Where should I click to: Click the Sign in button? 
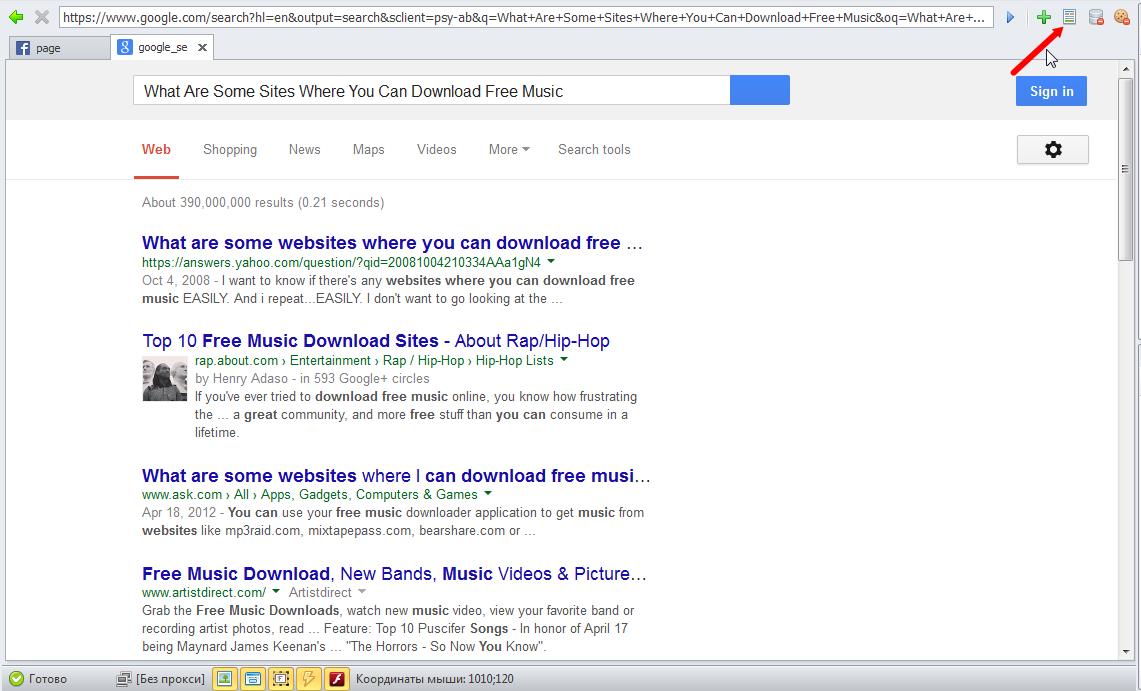click(1051, 91)
